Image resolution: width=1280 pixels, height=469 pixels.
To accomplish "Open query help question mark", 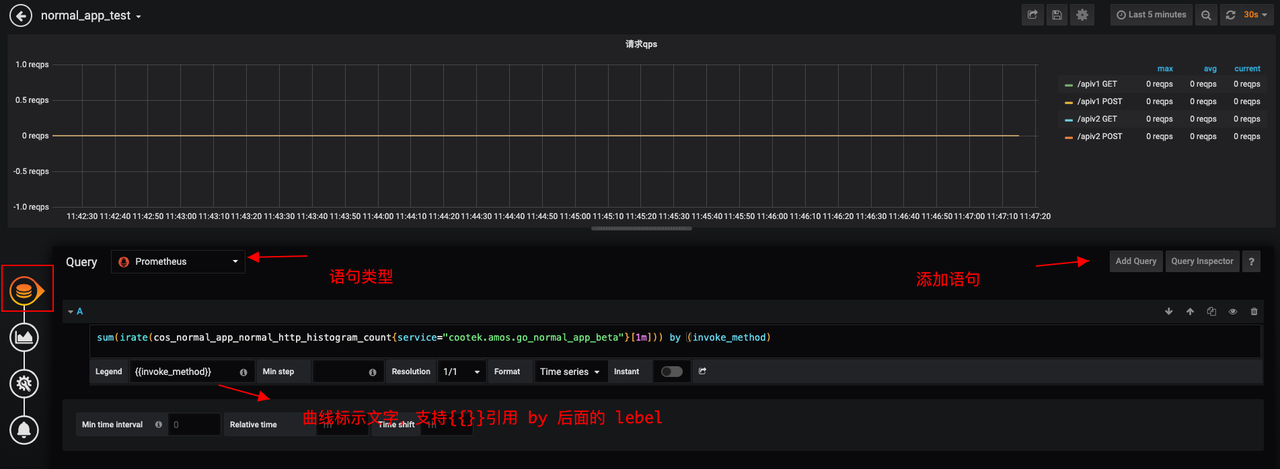I will [x=1251, y=261].
